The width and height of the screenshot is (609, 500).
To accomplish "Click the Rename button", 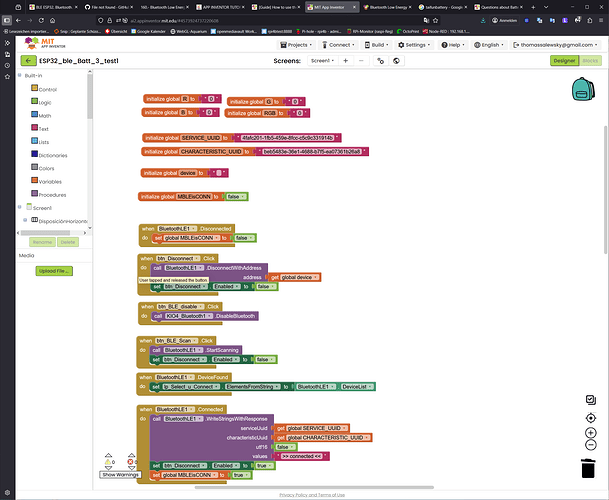I will click(x=42, y=242).
